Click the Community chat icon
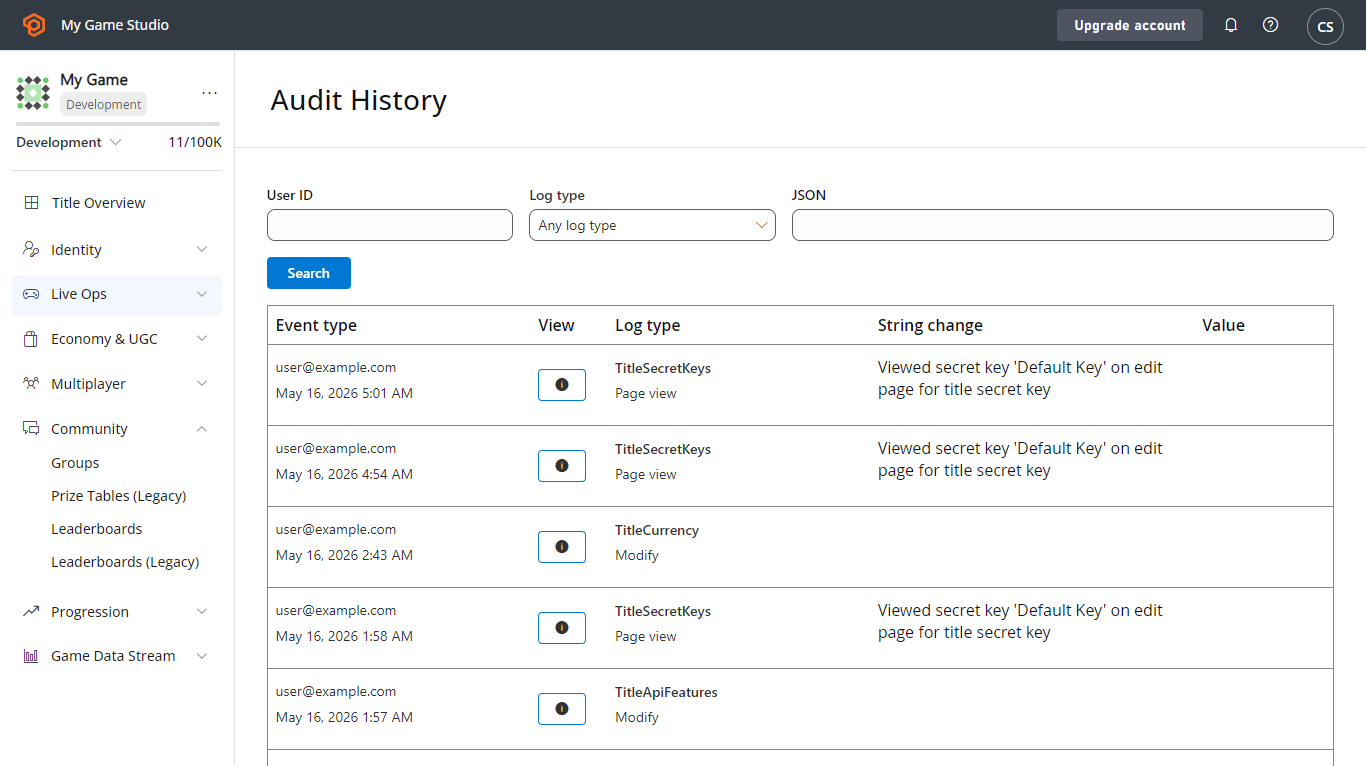 tap(31, 429)
